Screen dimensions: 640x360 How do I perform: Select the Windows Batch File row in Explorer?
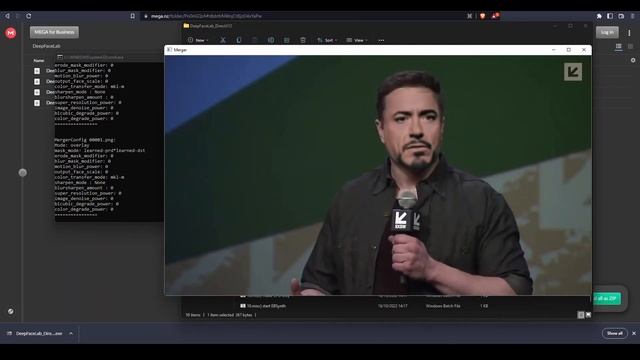click(x=363, y=306)
